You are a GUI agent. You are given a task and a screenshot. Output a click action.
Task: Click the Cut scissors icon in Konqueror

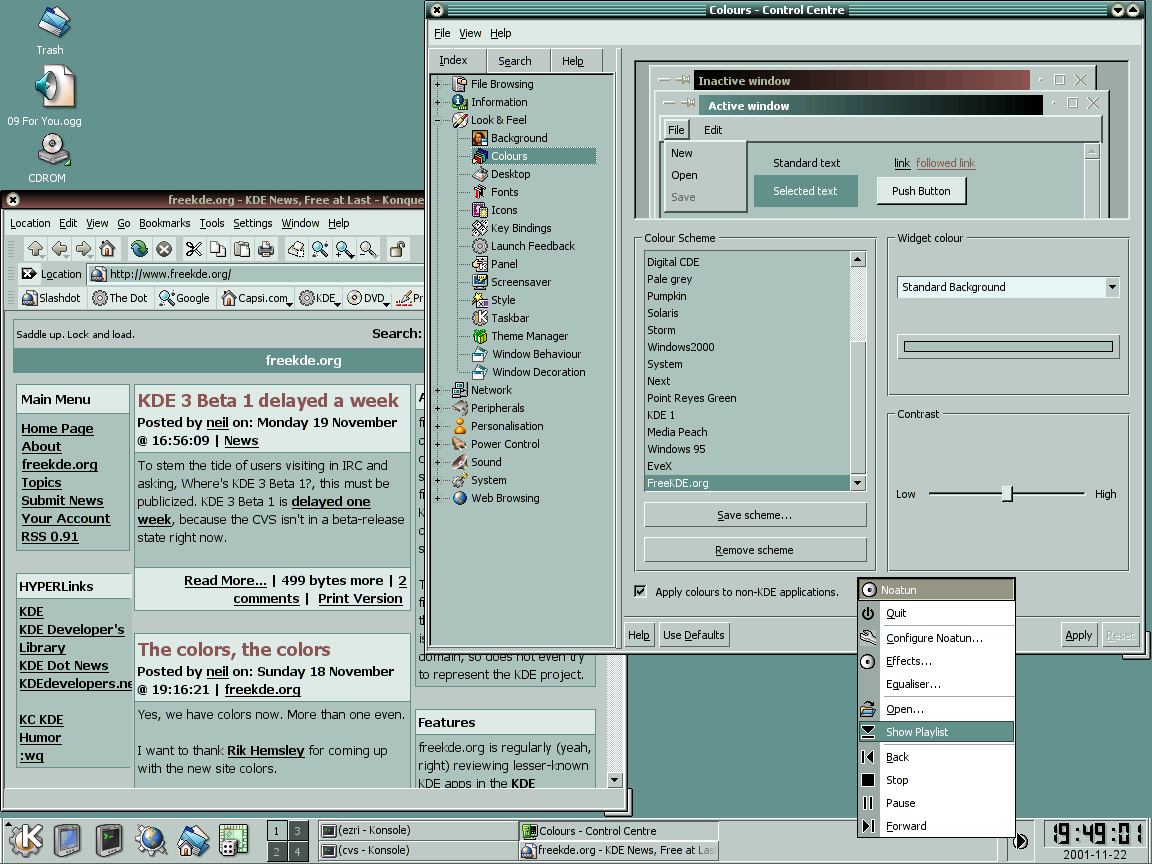(193, 249)
